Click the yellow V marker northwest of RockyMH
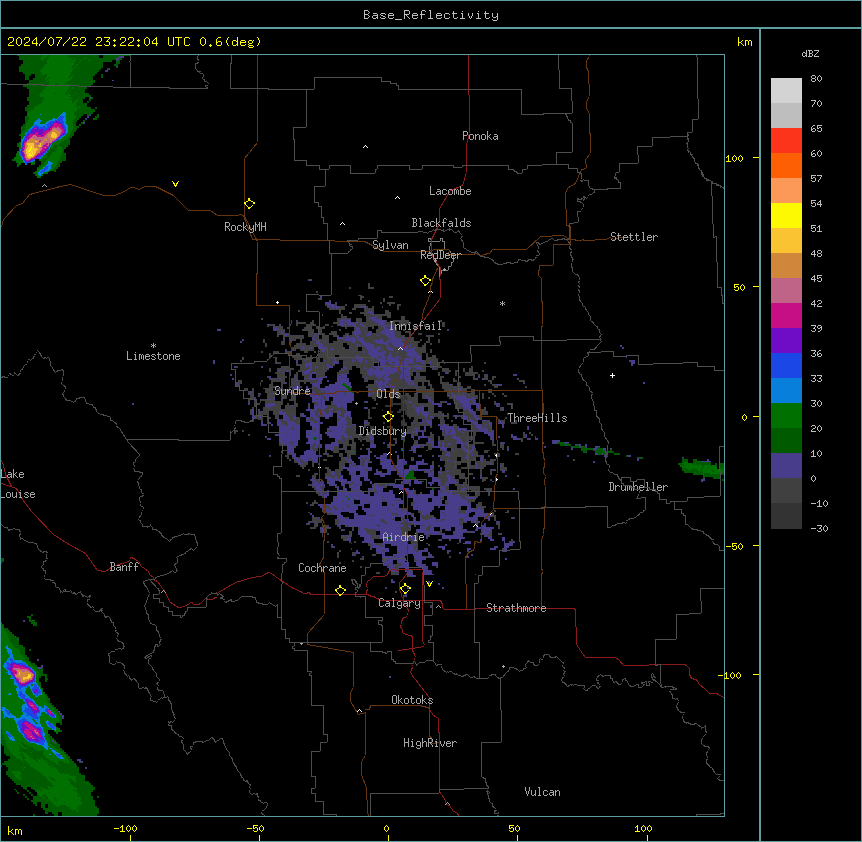Screen dimensions: 862x842 tap(175, 184)
